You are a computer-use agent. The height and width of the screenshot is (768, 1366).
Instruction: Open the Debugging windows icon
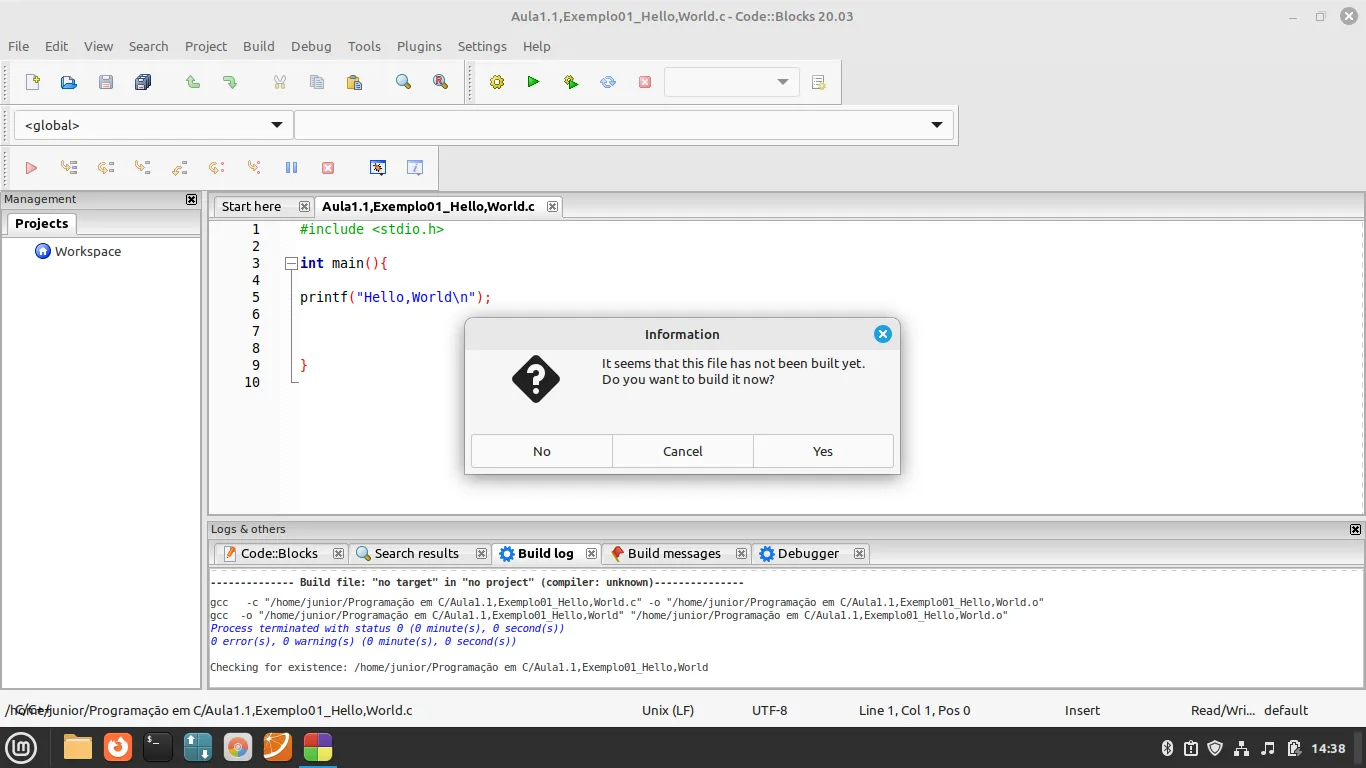[378, 168]
